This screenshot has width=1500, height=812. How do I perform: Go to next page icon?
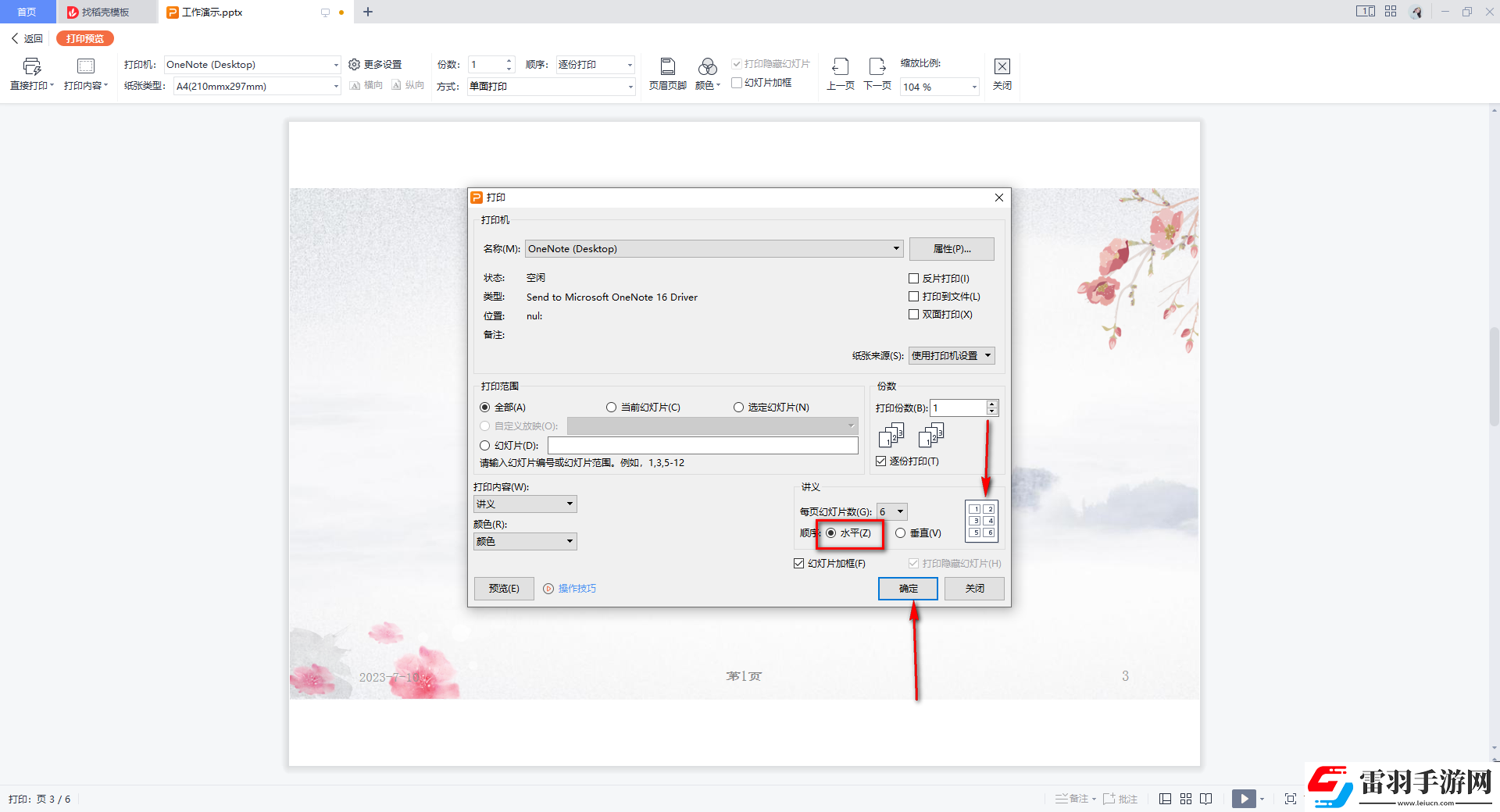point(877,66)
